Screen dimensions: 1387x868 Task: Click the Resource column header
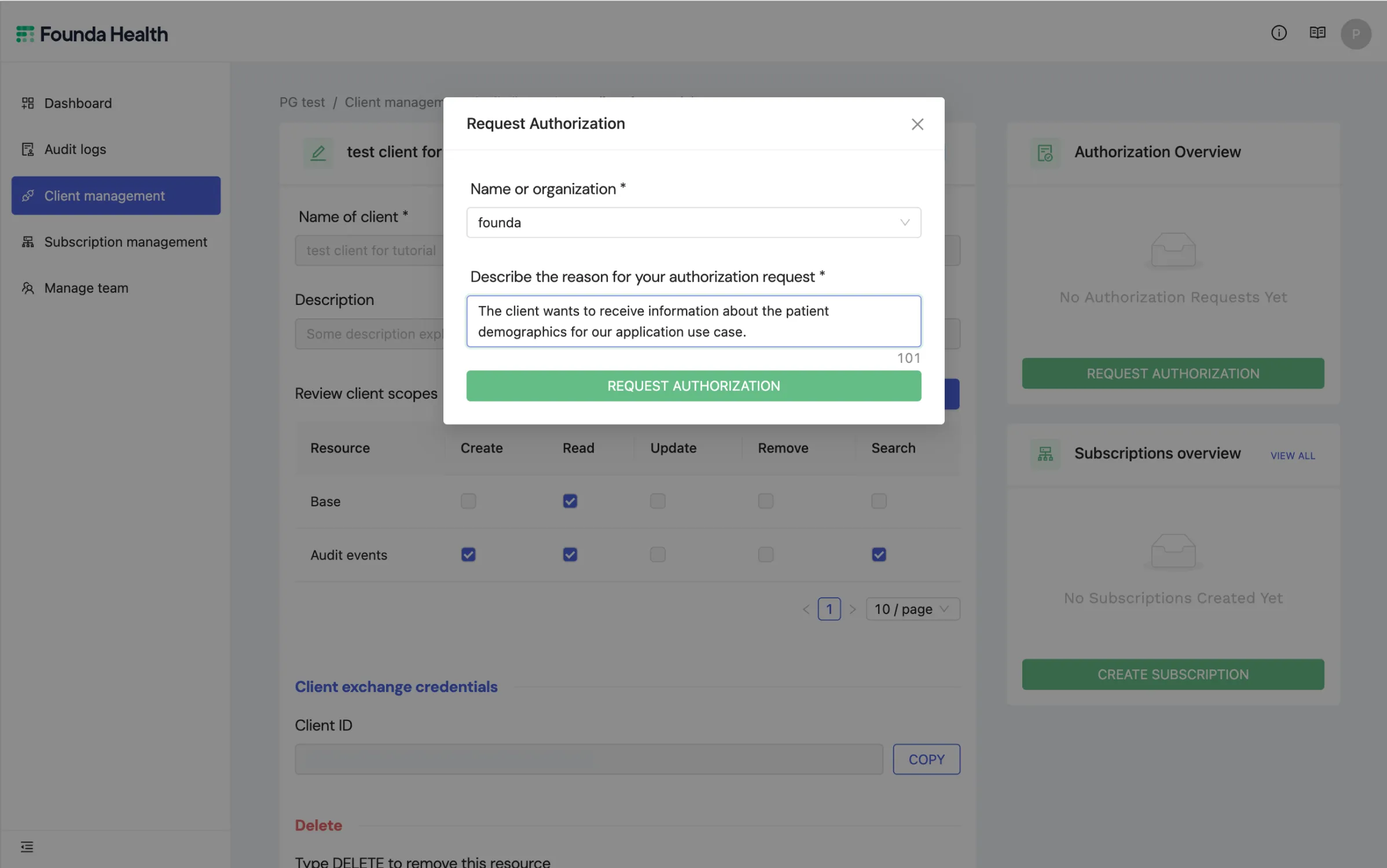click(x=340, y=448)
